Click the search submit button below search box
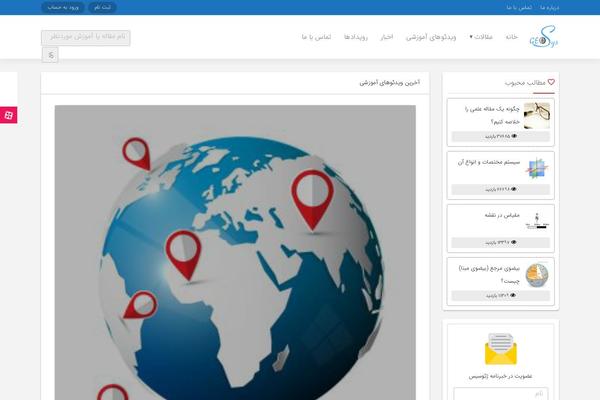 50,55
